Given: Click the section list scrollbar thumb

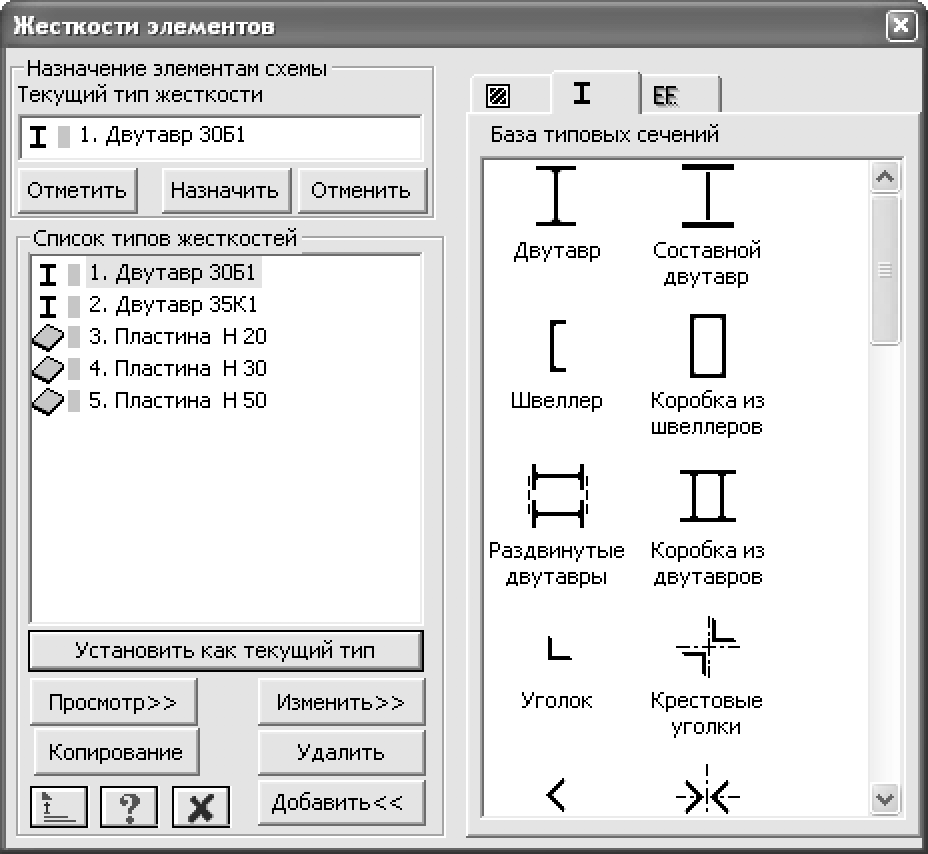Looking at the screenshot, I should point(885,269).
